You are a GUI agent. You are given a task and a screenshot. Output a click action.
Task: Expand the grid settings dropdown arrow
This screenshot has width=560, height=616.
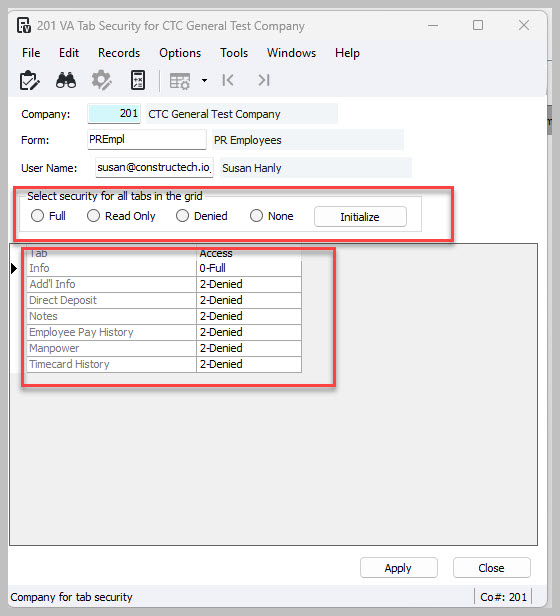pos(204,81)
